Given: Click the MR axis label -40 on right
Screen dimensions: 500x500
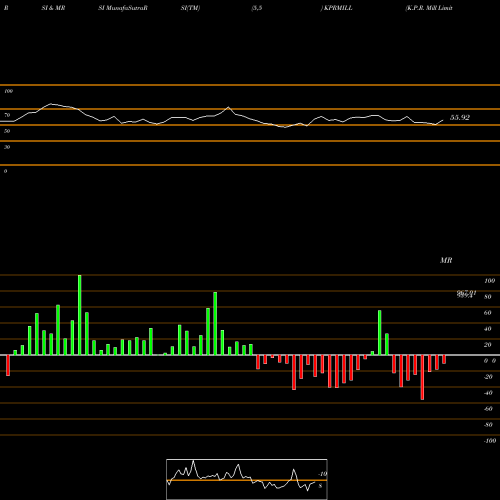Looking at the screenshot, I should [488, 393].
